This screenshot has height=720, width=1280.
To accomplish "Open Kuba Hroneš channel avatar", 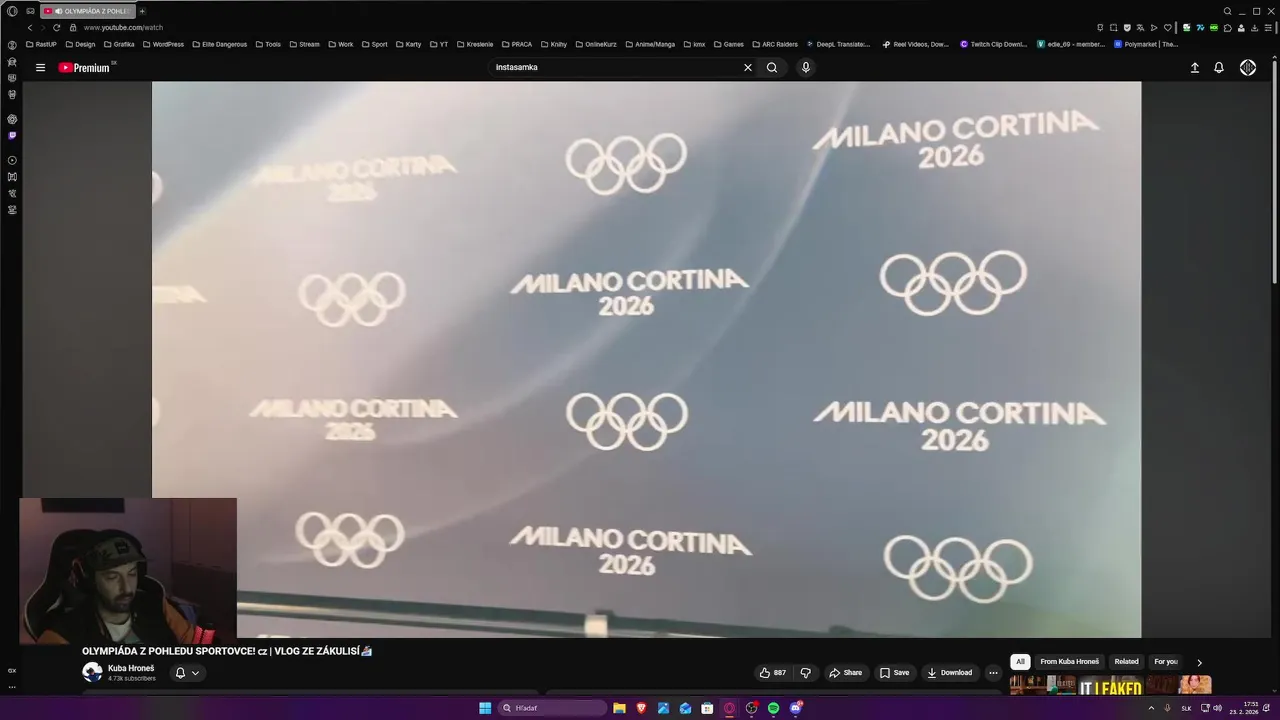I will (92, 673).
